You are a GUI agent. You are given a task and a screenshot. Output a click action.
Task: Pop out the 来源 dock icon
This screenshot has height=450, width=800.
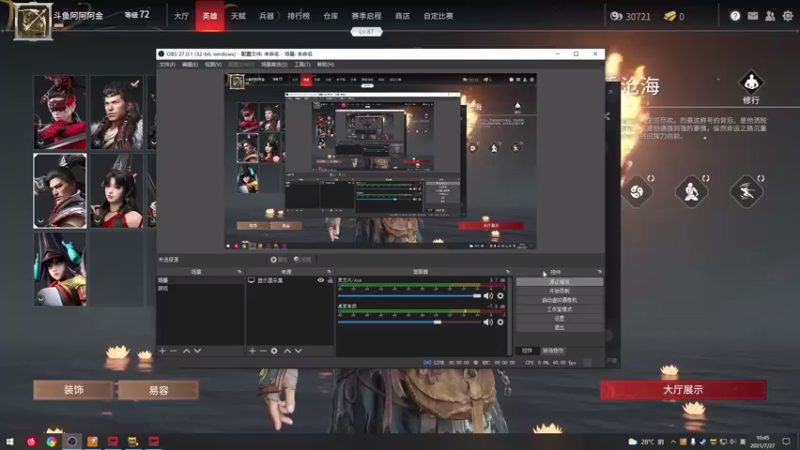click(x=329, y=272)
